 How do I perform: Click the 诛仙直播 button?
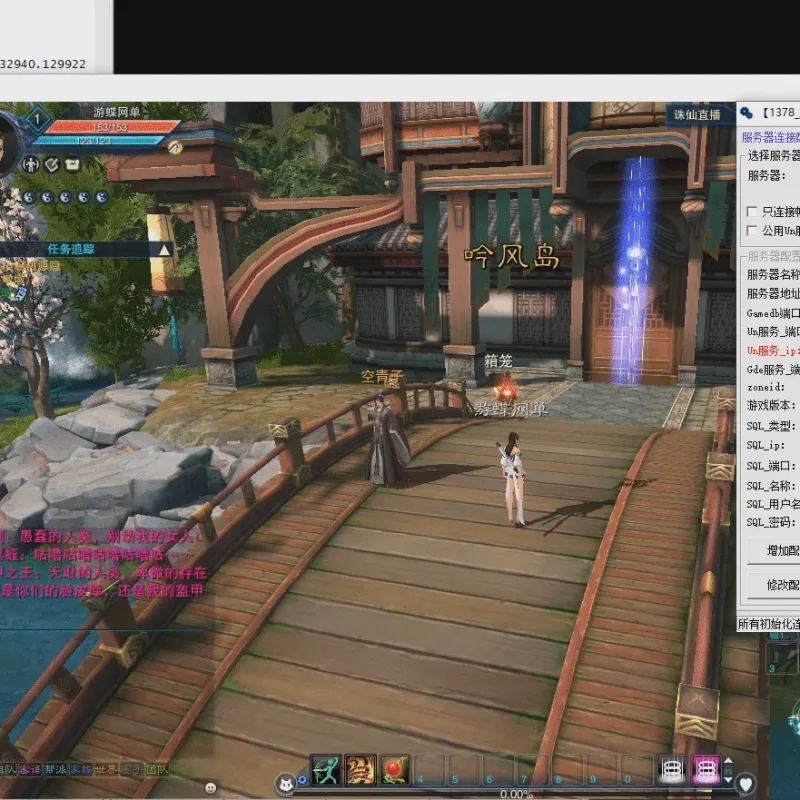[x=697, y=115]
